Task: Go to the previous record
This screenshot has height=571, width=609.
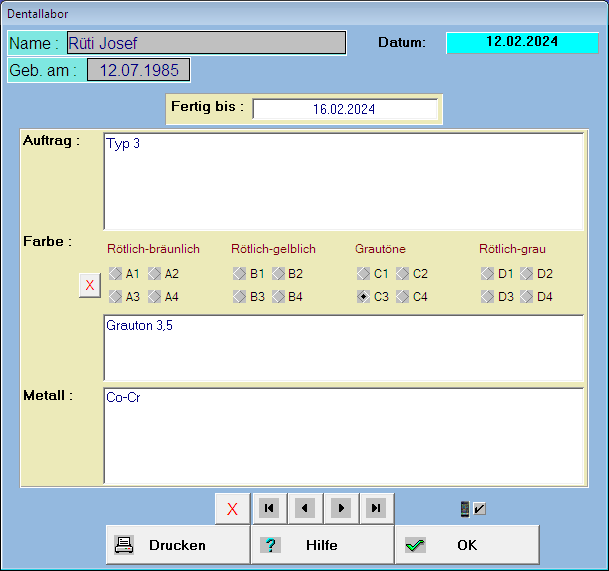Action: click(x=304, y=508)
